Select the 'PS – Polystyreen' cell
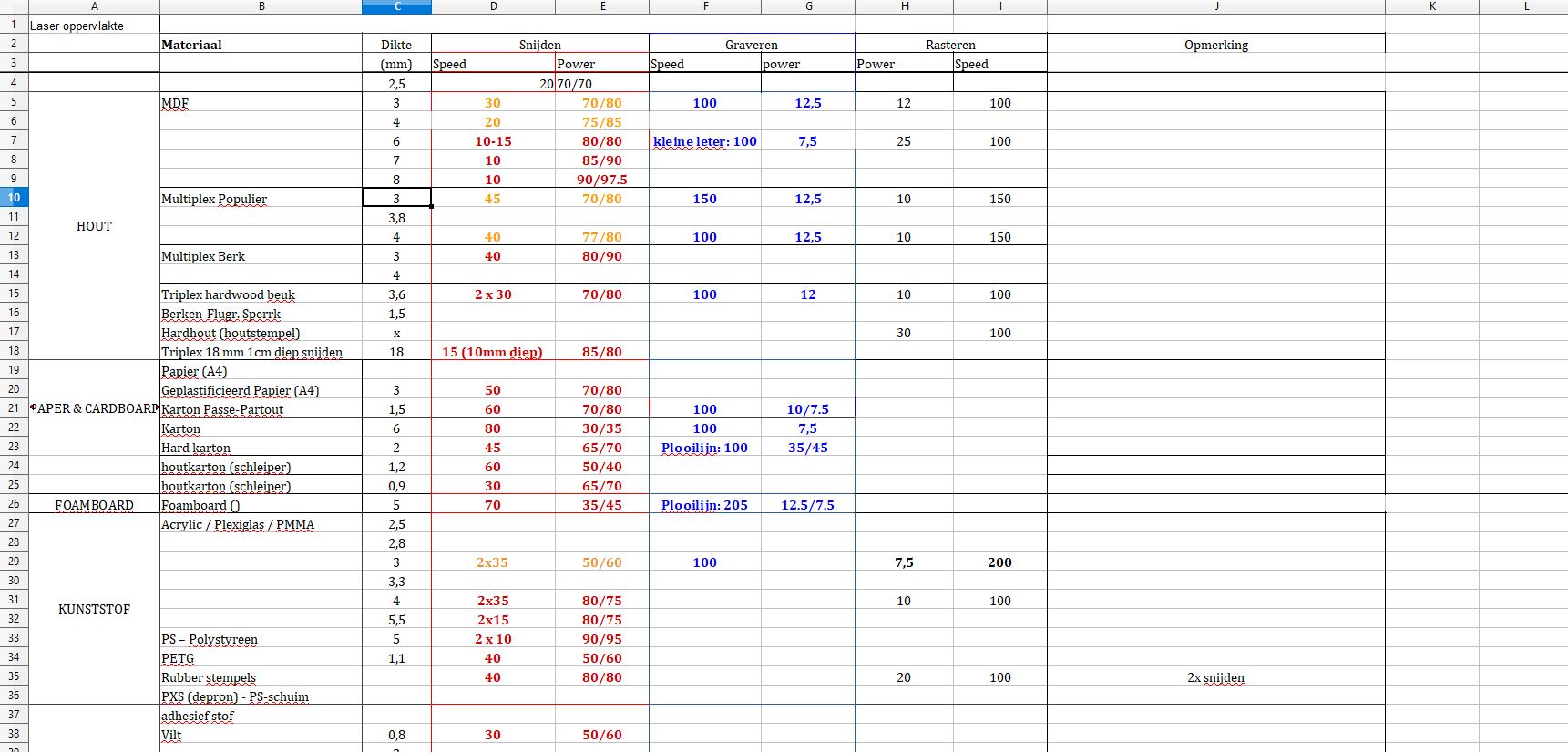This screenshot has height=753, width=1568. (261, 639)
